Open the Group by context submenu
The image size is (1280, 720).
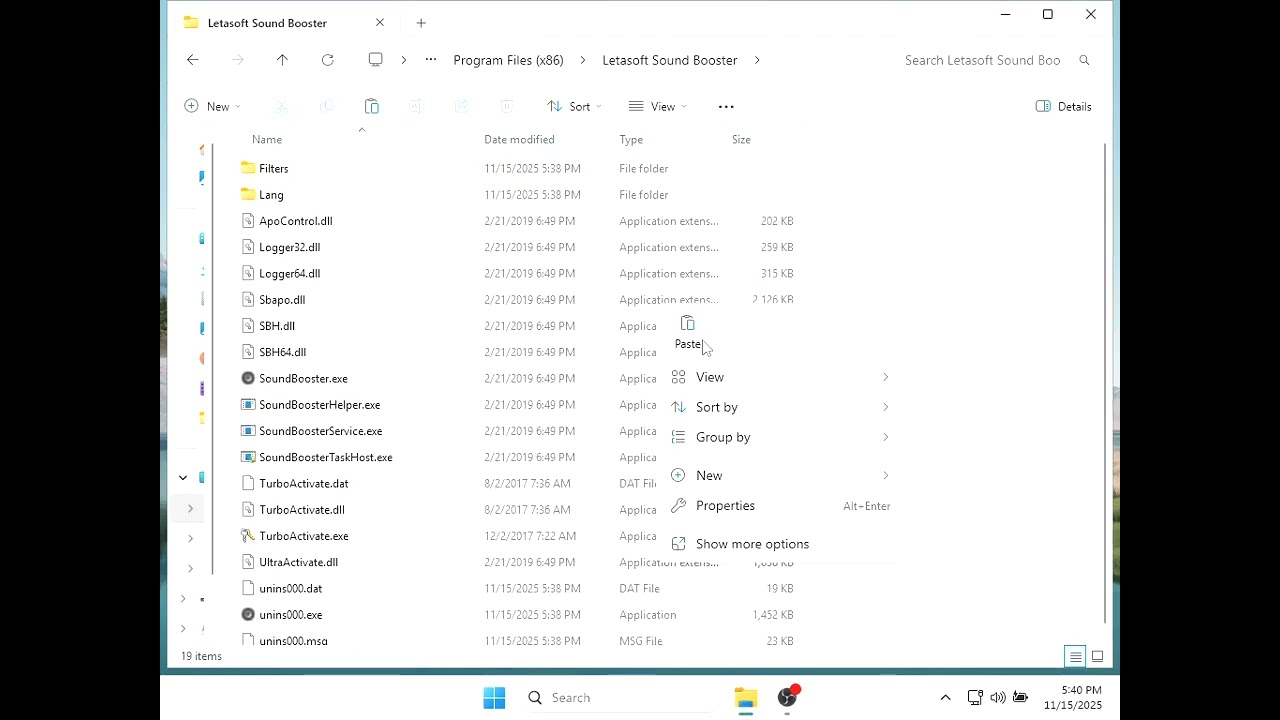[781, 437]
